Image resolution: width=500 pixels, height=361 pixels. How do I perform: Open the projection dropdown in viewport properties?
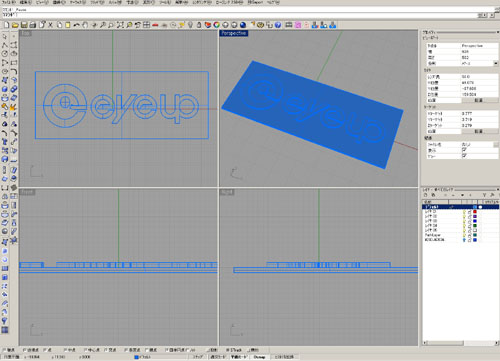(496, 63)
